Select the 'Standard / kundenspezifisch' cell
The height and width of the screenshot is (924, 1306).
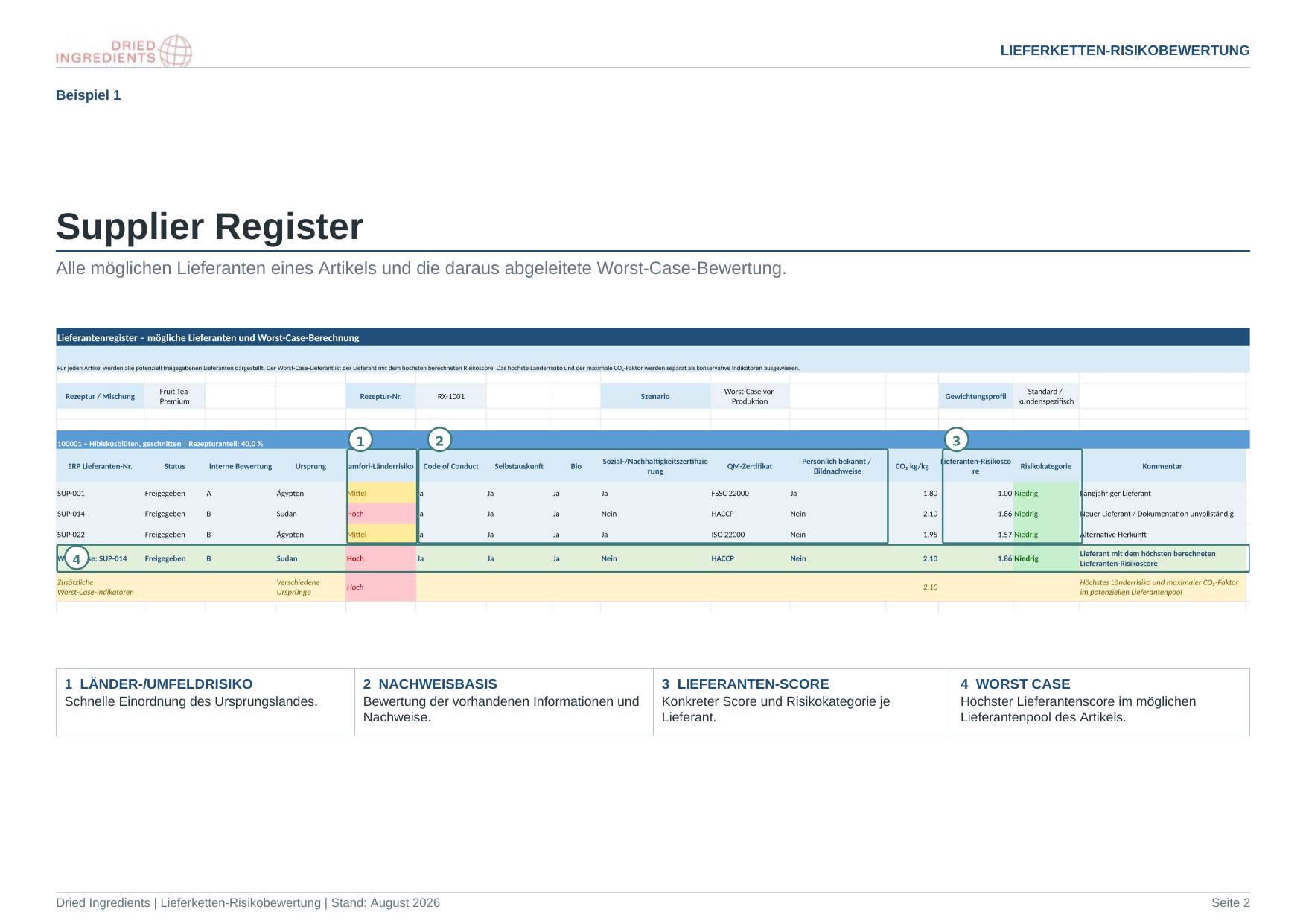point(1045,396)
